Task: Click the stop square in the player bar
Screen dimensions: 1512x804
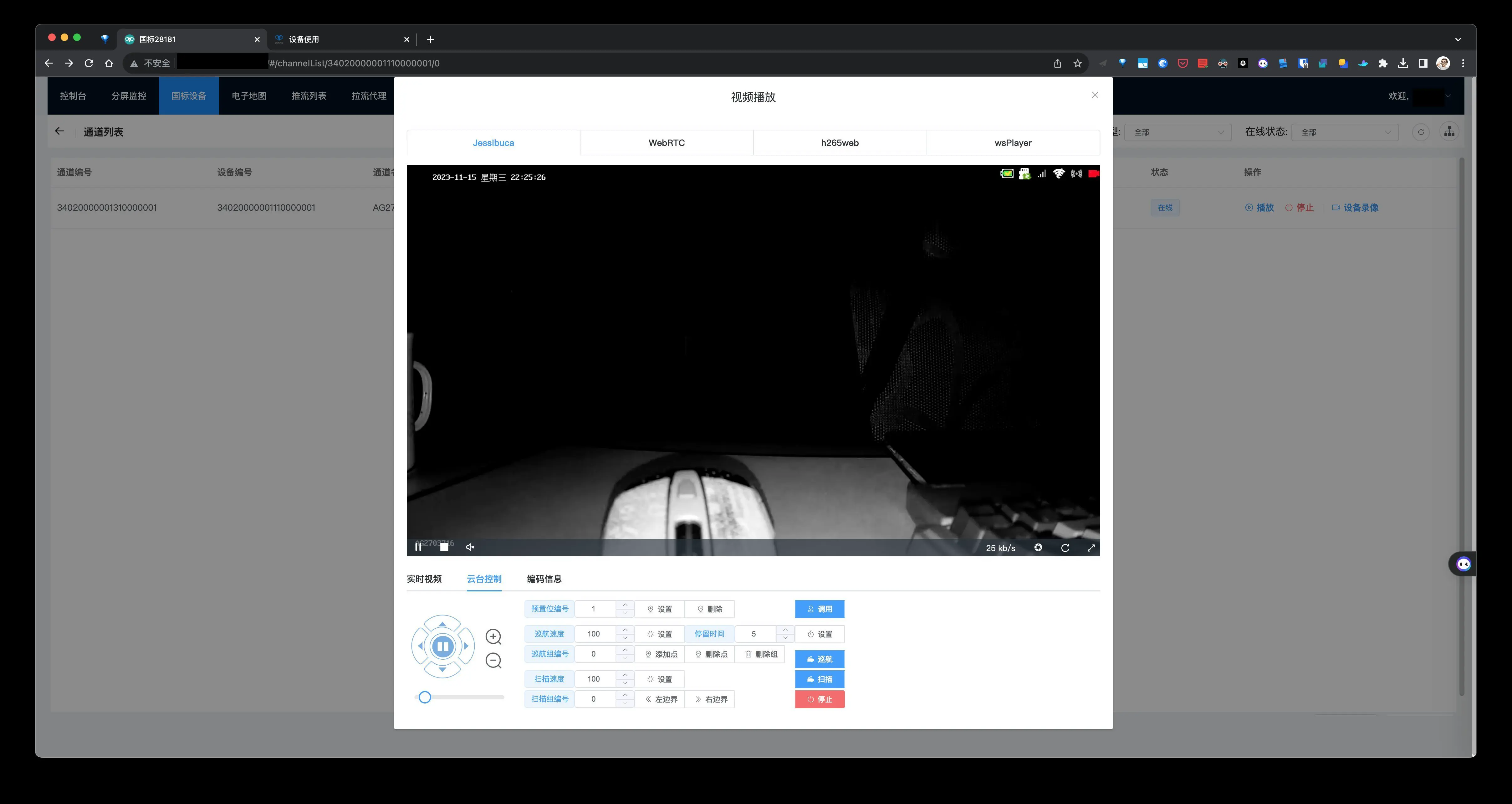Action: [444, 547]
